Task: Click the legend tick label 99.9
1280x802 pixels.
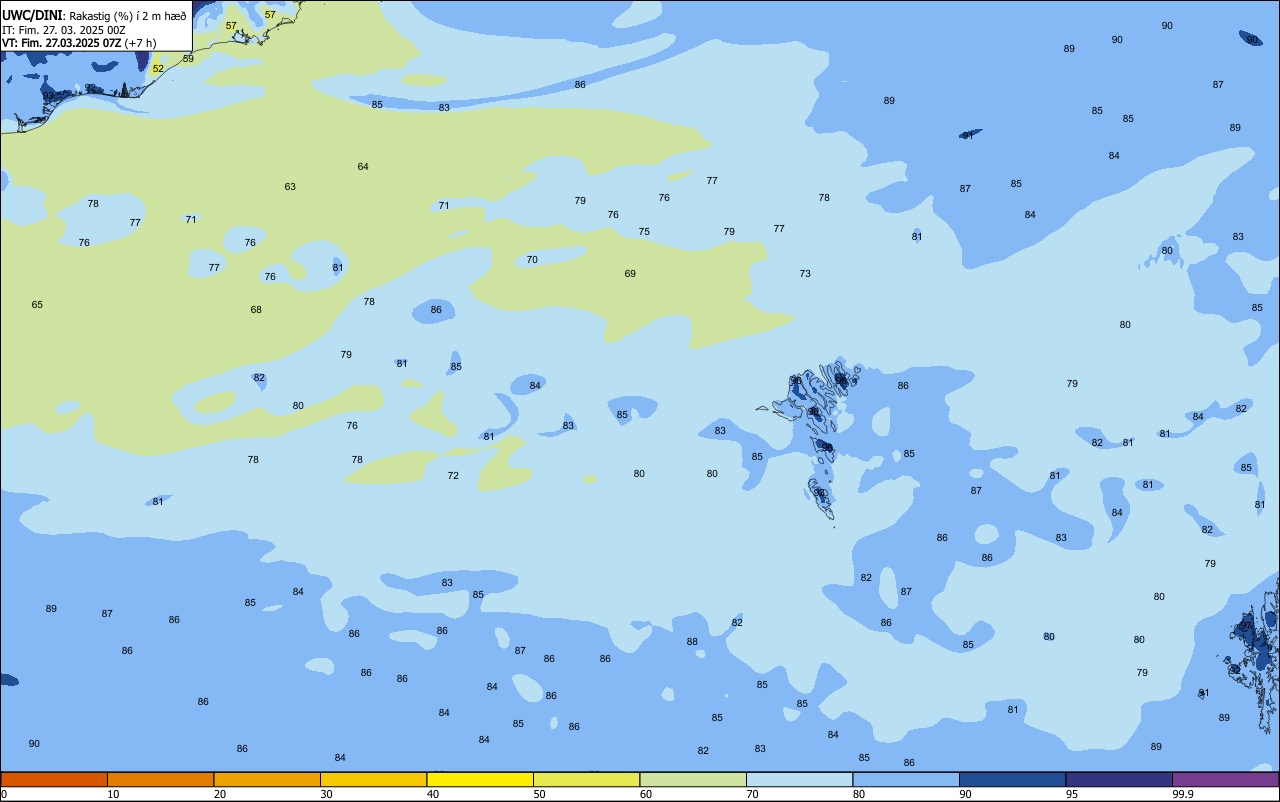Action: pos(1183,794)
